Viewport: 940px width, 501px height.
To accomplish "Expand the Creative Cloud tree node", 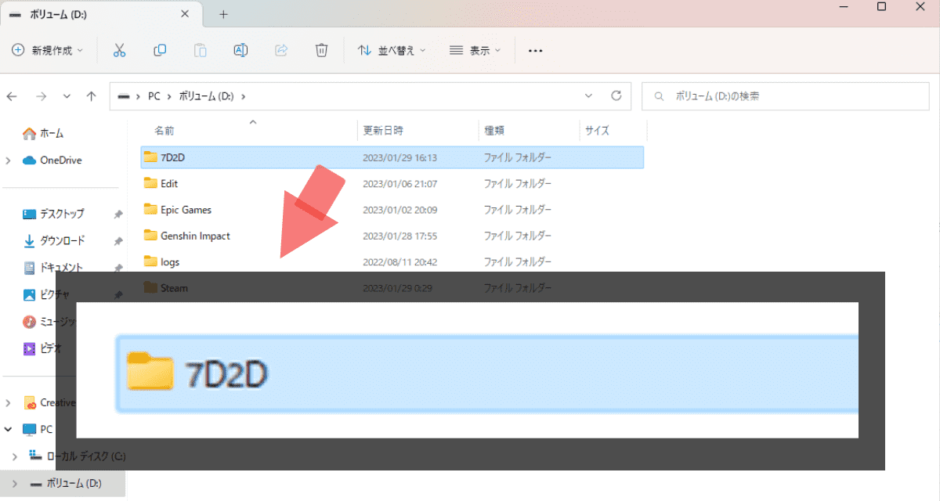I will point(8,403).
